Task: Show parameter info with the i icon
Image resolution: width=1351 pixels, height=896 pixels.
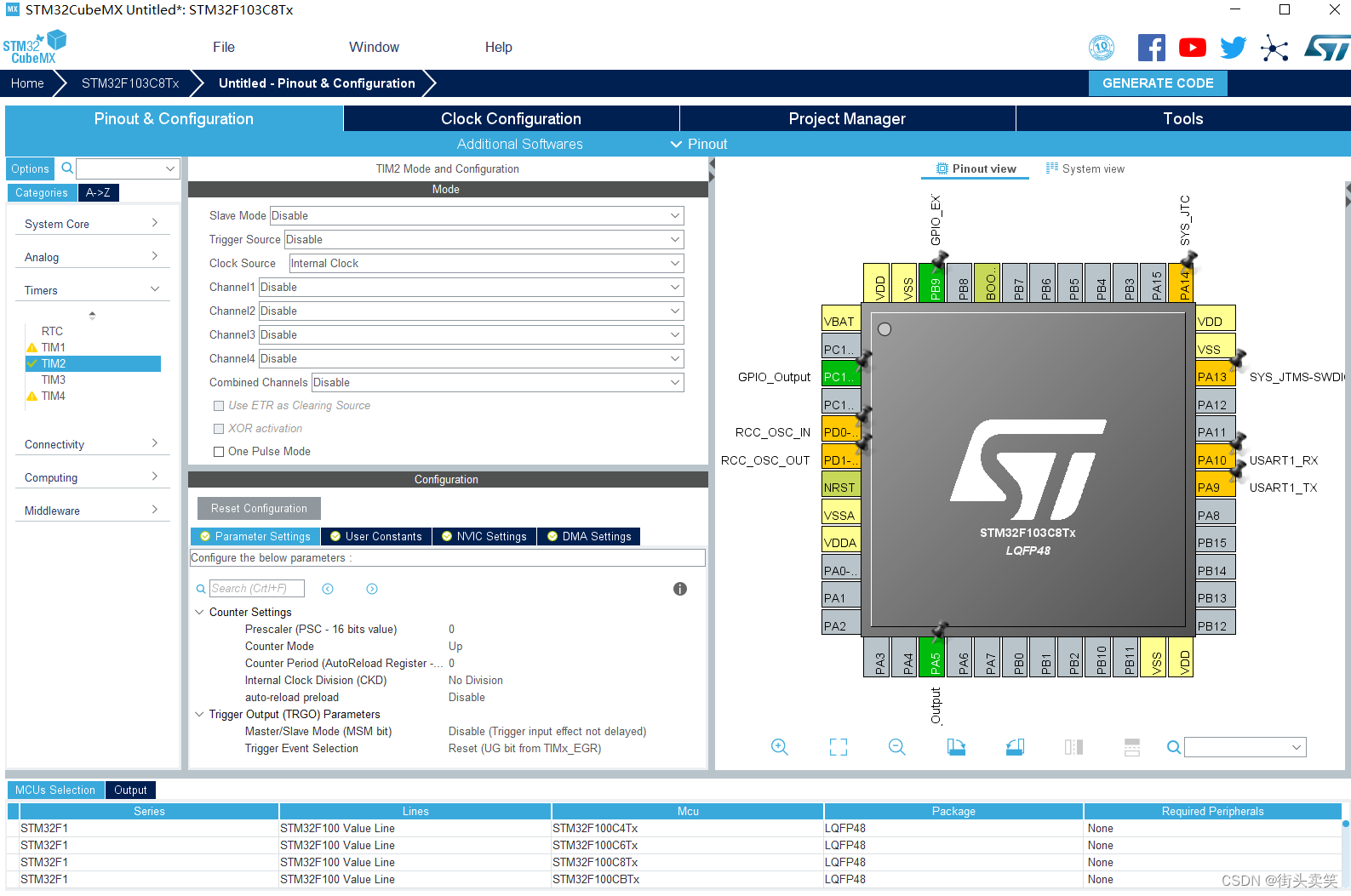Action: (x=680, y=589)
